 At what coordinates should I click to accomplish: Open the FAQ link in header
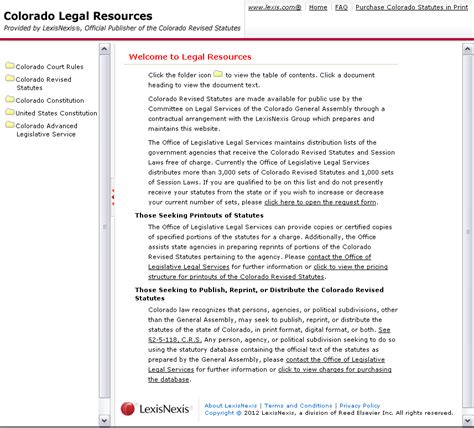tap(341, 7)
